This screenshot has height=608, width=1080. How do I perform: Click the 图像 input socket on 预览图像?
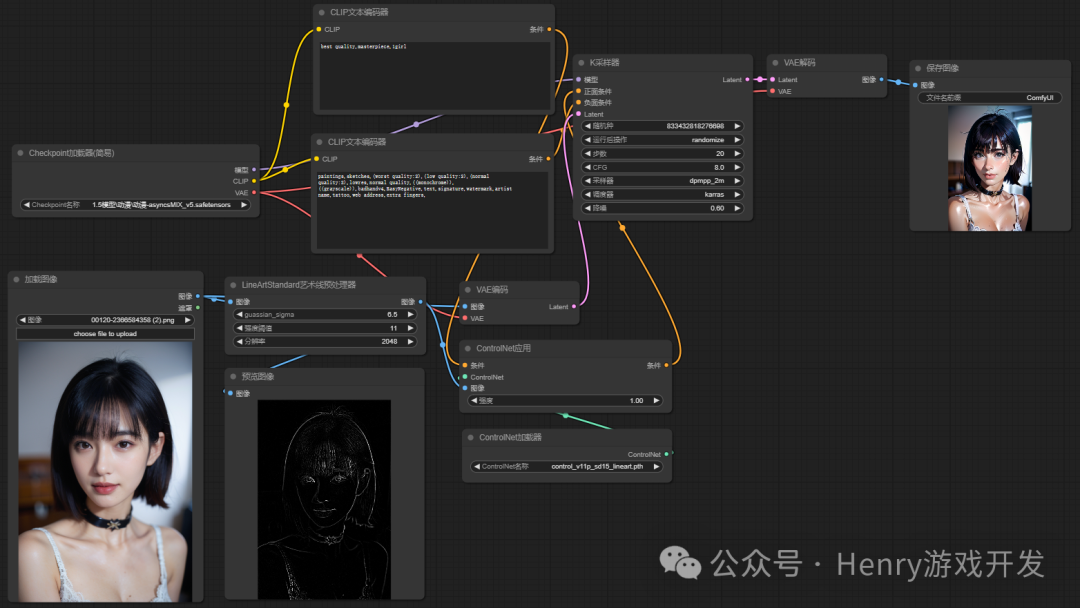[231, 393]
